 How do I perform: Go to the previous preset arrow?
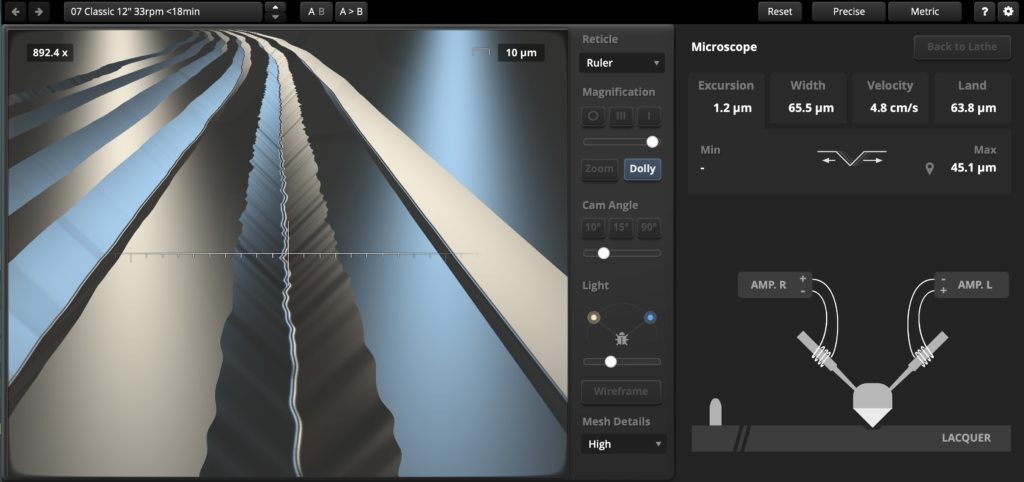[16, 12]
